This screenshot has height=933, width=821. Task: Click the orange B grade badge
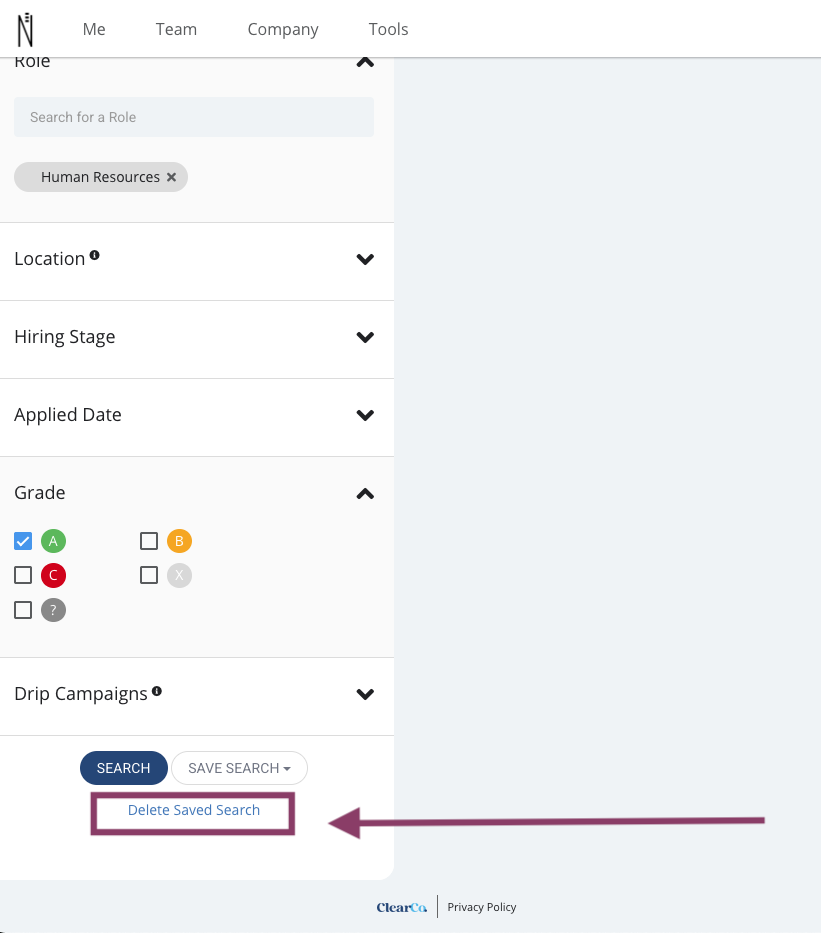point(179,541)
